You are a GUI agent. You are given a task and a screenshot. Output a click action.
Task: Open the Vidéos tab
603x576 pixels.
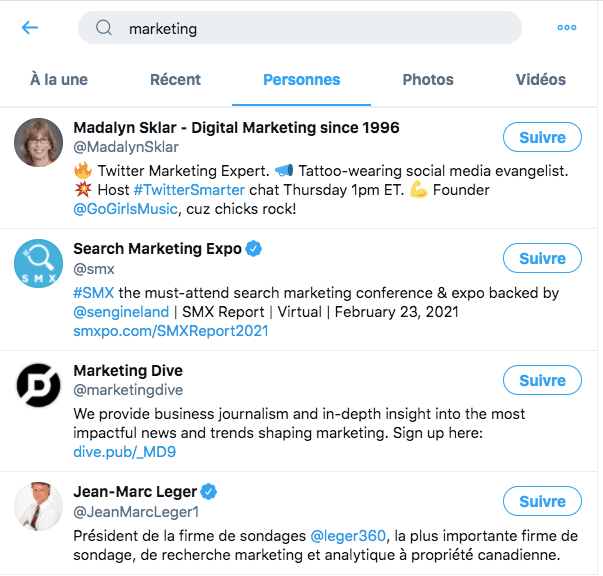tap(541, 80)
